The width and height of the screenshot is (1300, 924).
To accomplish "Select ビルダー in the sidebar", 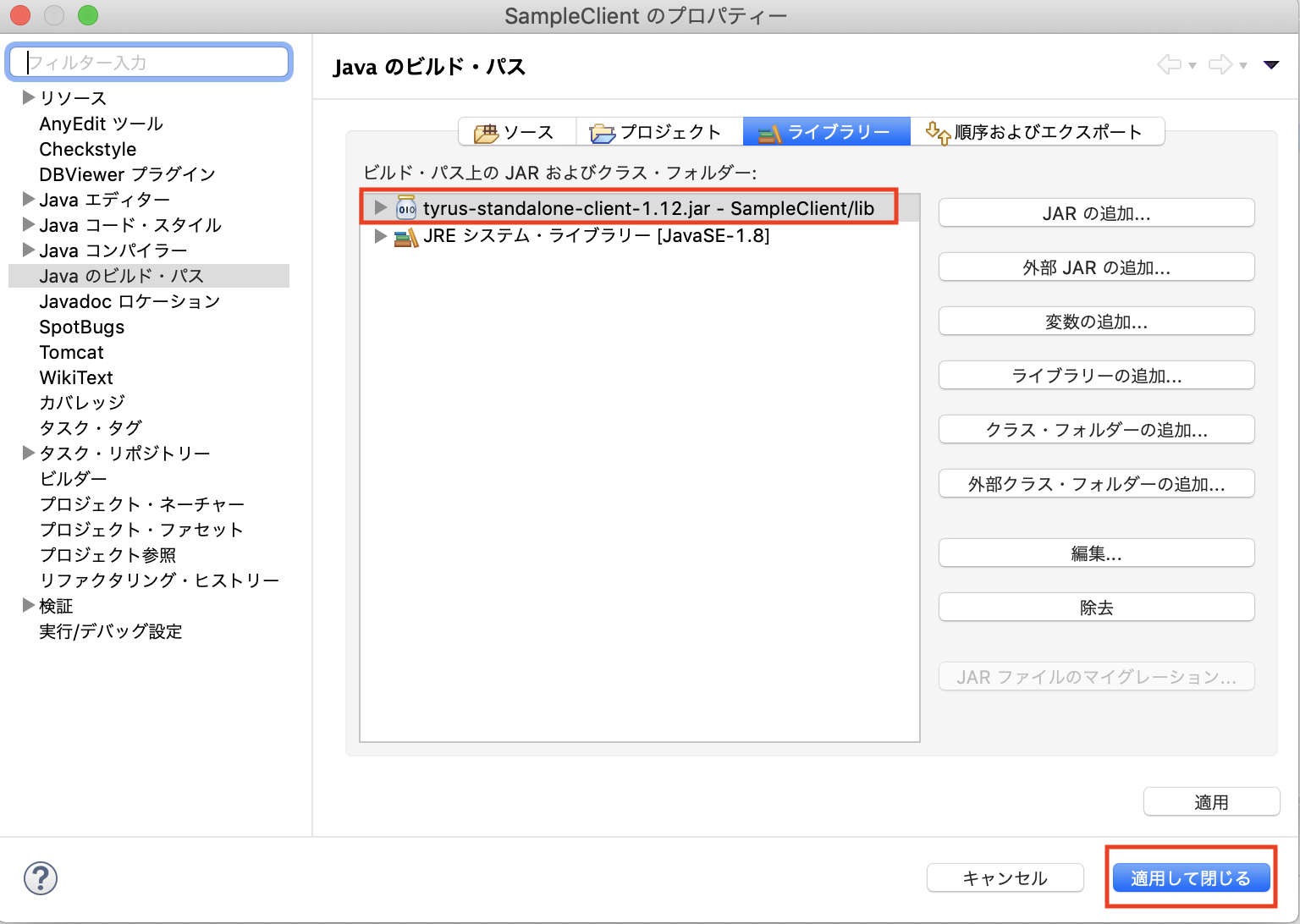I will [x=73, y=479].
